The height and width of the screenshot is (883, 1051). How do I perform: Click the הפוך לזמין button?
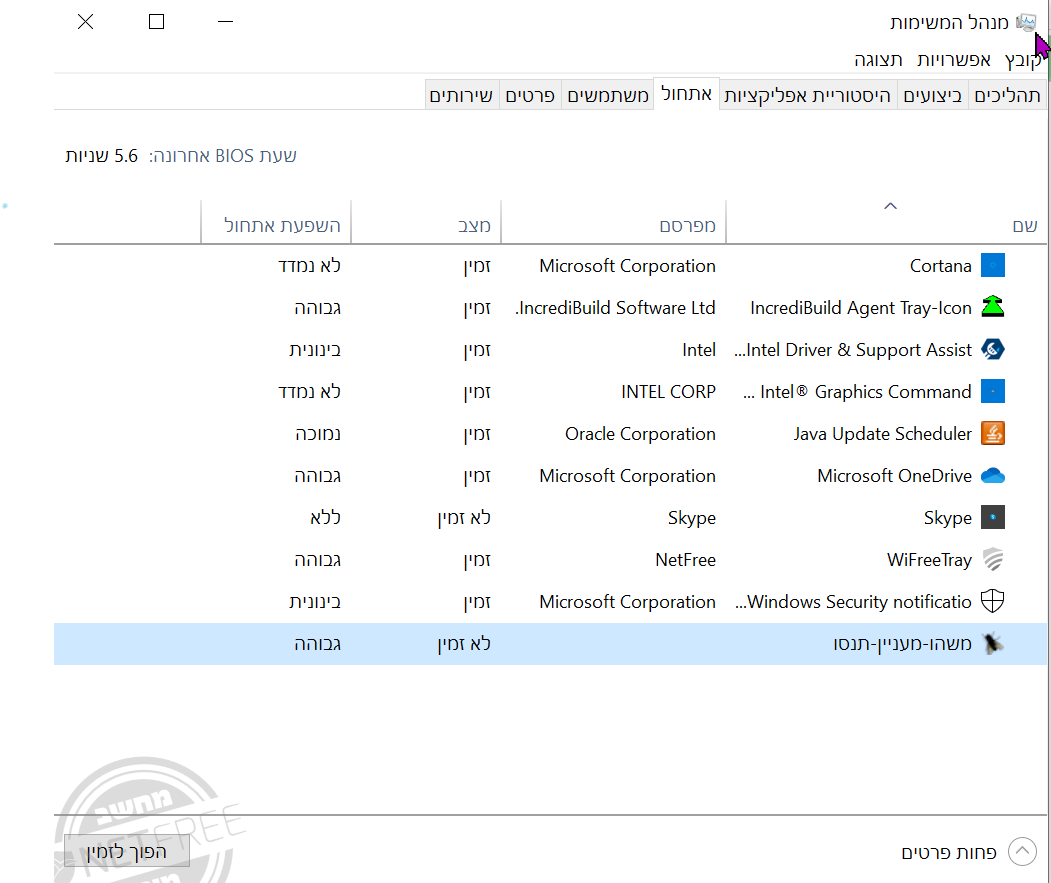point(126,852)
